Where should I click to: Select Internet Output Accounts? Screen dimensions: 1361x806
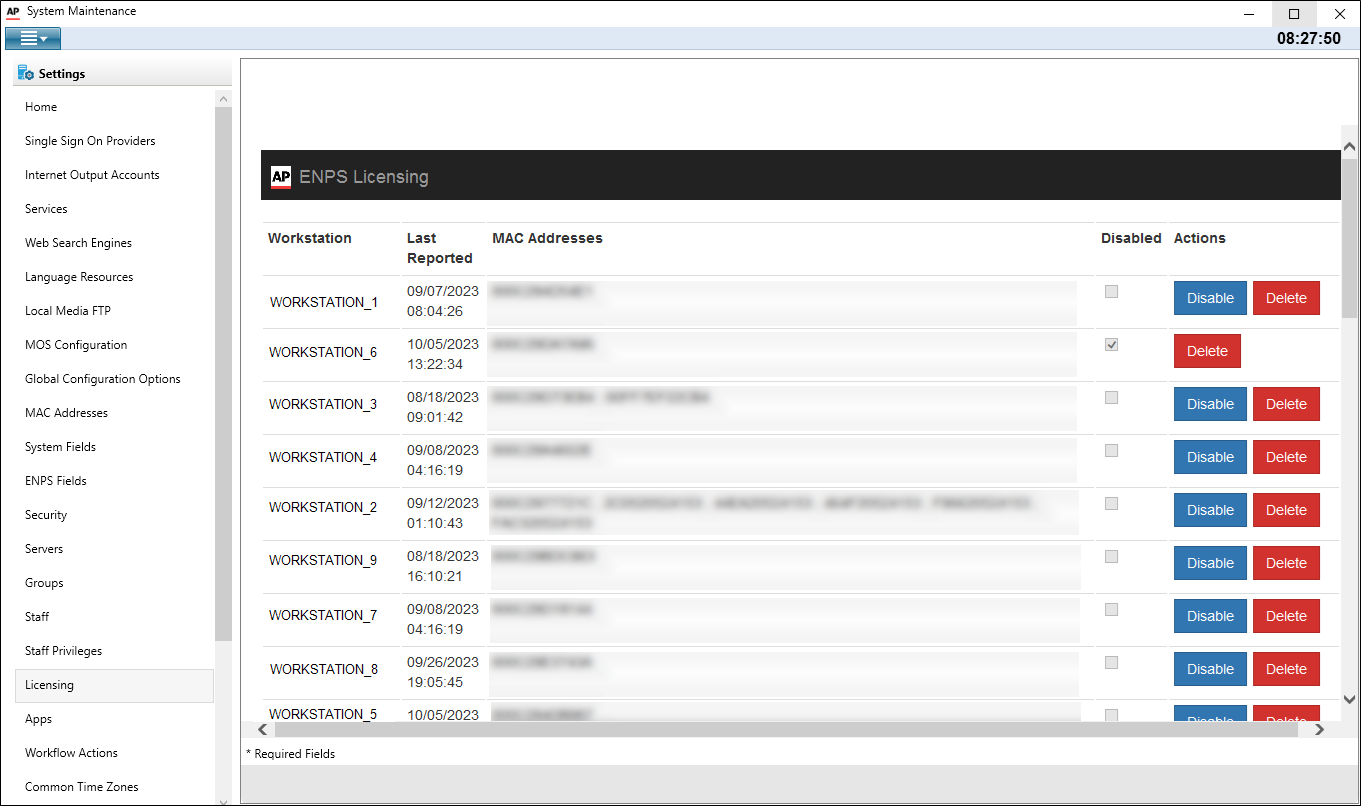(92, 175)
